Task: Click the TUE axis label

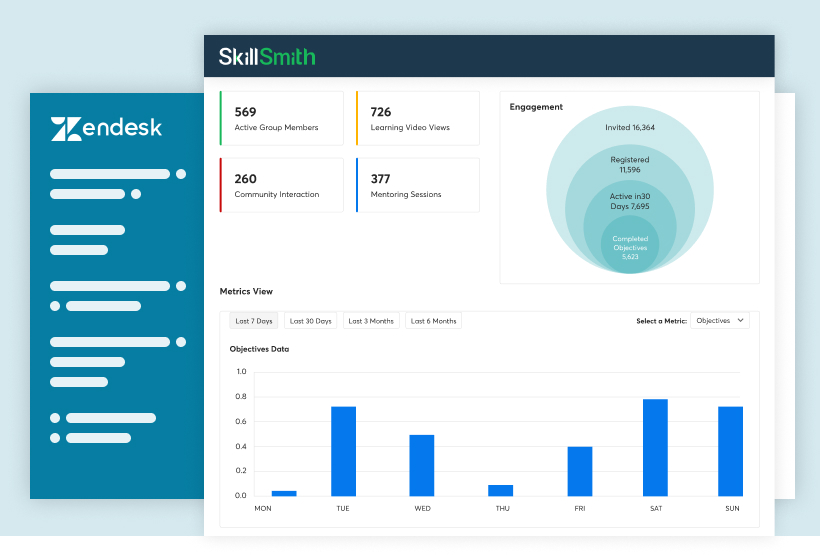Action: tap(343, 508)
